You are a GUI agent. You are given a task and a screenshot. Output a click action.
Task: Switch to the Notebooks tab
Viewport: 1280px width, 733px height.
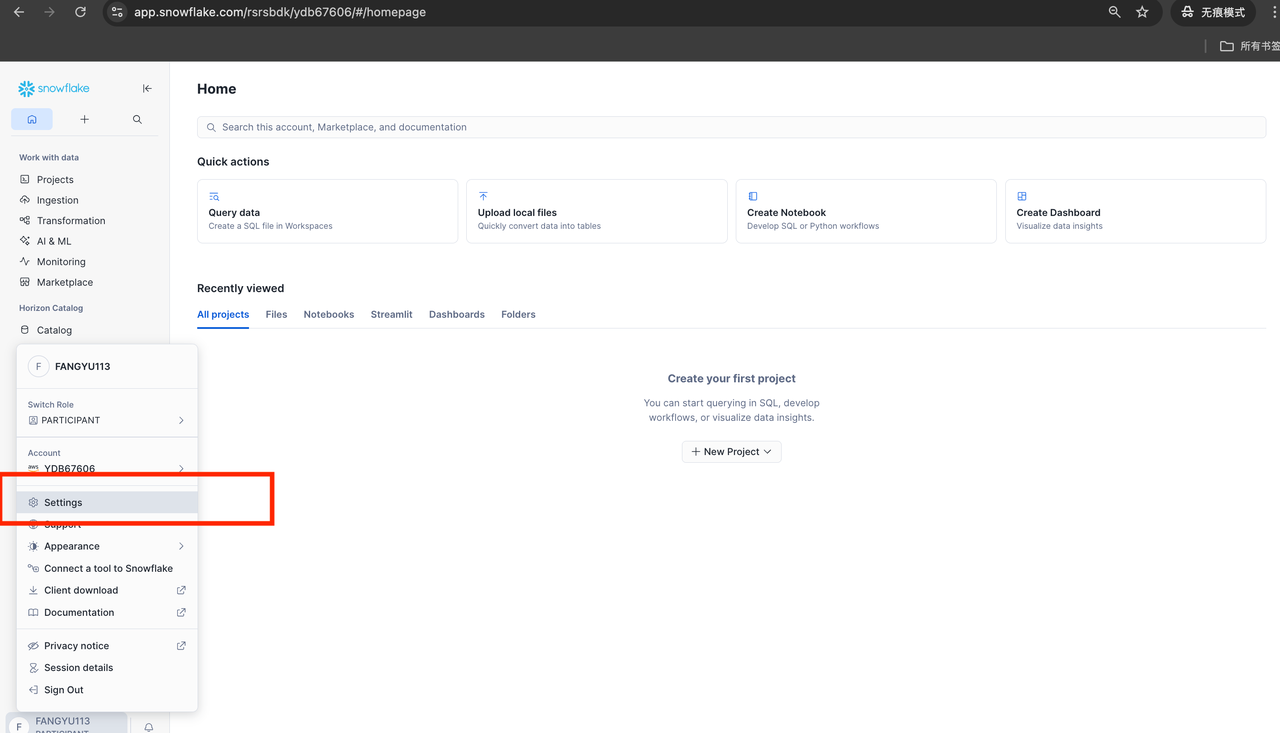329,314
